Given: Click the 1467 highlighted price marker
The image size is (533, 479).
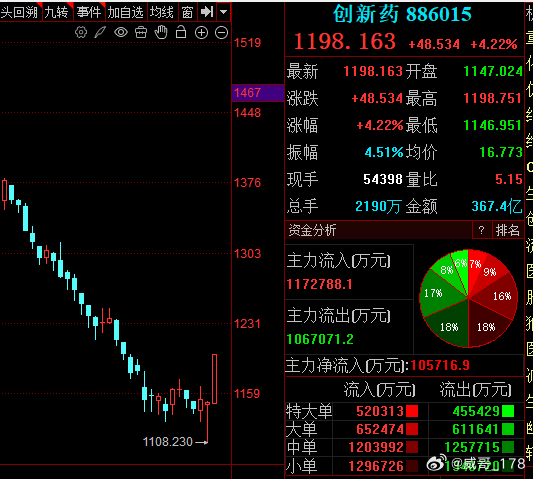Looking at the screenshot, I should pyautogui.click(x=258, y=93).
